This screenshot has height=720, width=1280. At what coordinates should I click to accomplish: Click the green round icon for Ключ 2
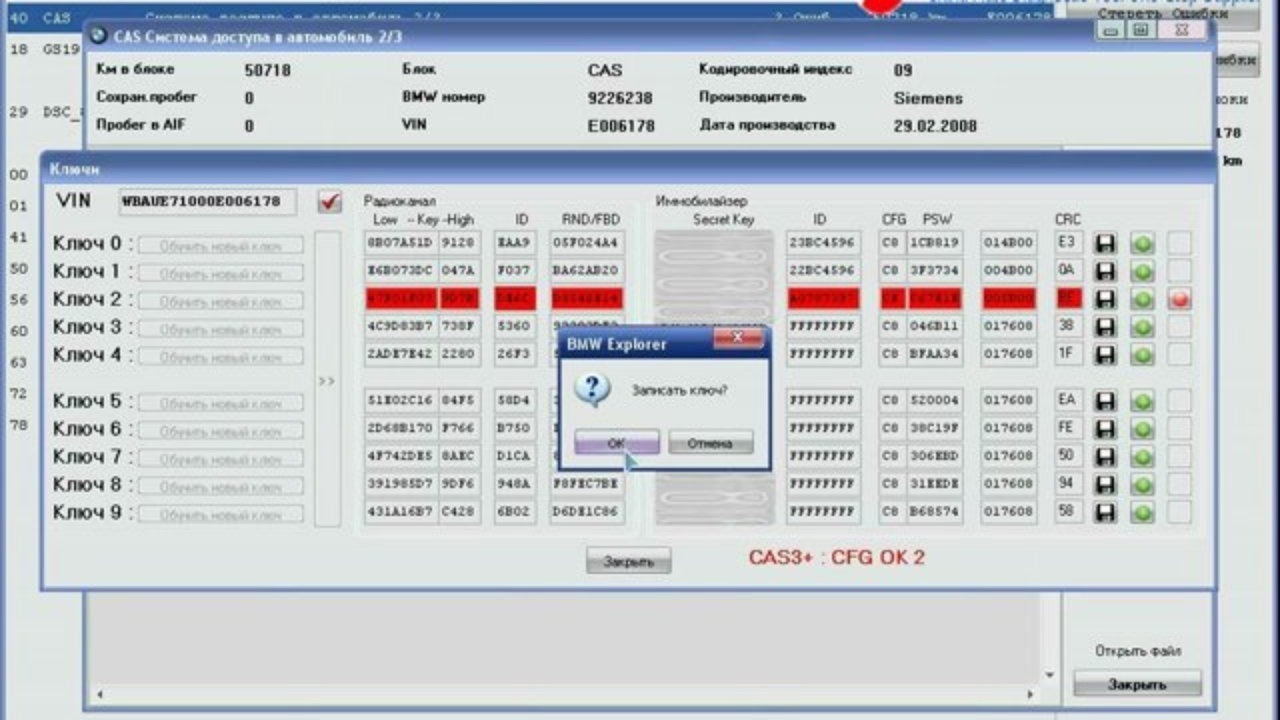pyautogui.click(x=1142, y=299)
